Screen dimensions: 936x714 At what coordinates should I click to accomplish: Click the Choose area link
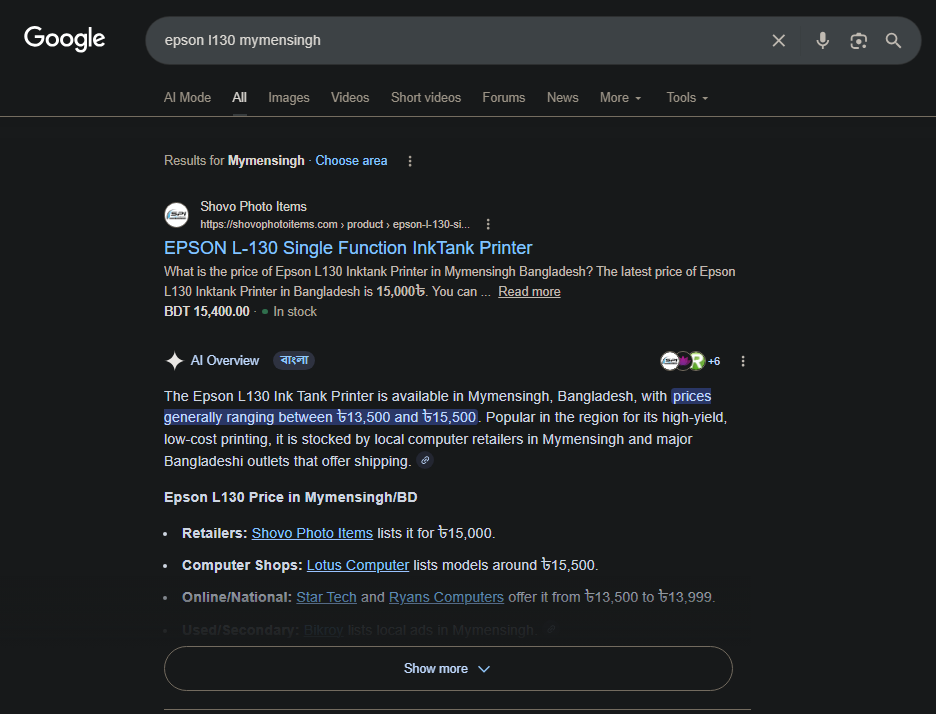point(351,161)
